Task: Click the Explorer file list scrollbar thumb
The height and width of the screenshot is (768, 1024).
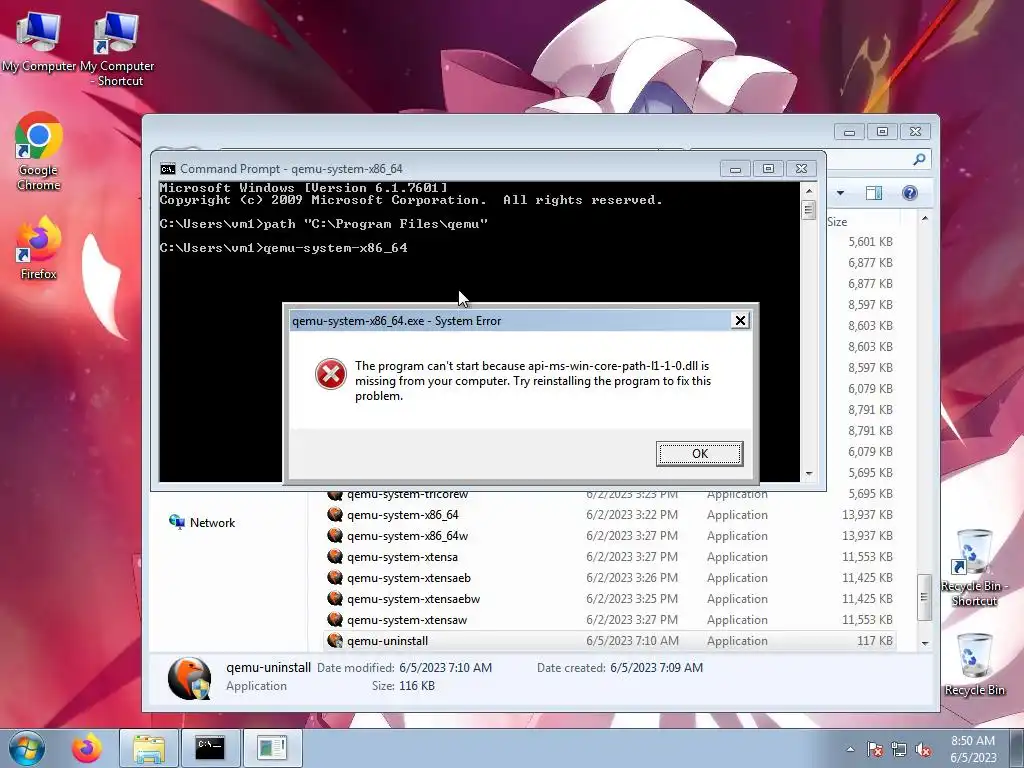Action: point(924,597)
